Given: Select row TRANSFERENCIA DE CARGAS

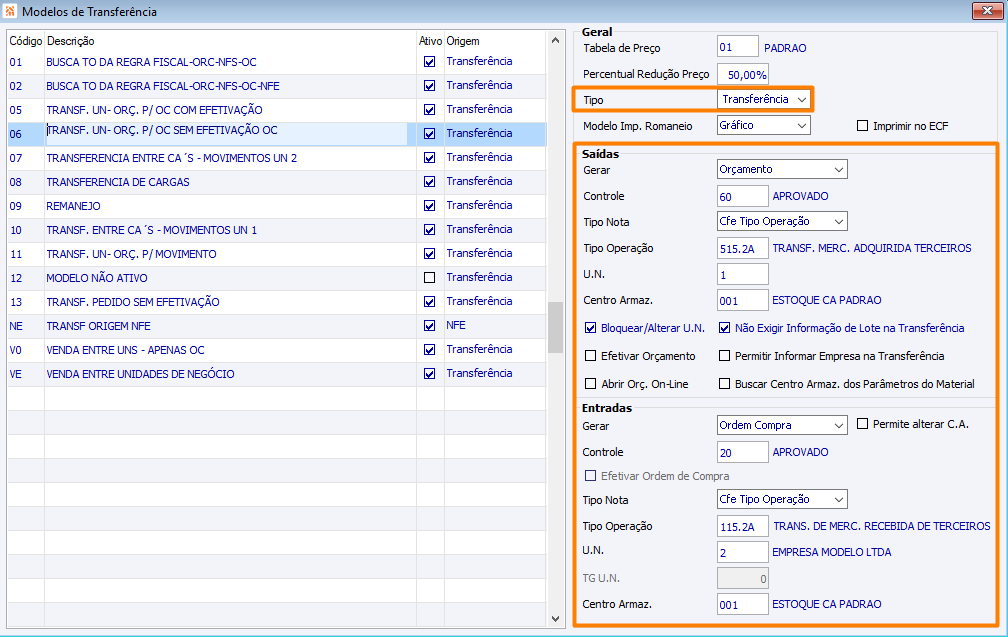Looking at the screenshot, I should point(276,182).
